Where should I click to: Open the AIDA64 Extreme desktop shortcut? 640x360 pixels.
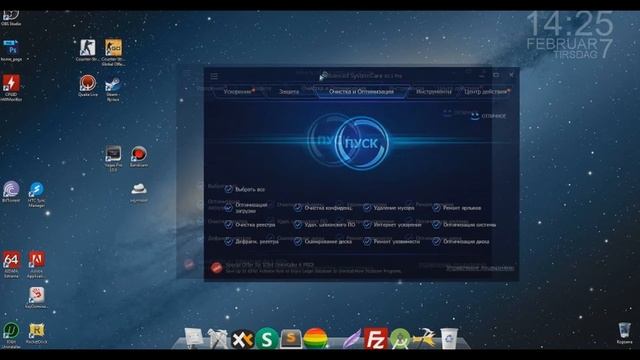[x=11, y=264]
